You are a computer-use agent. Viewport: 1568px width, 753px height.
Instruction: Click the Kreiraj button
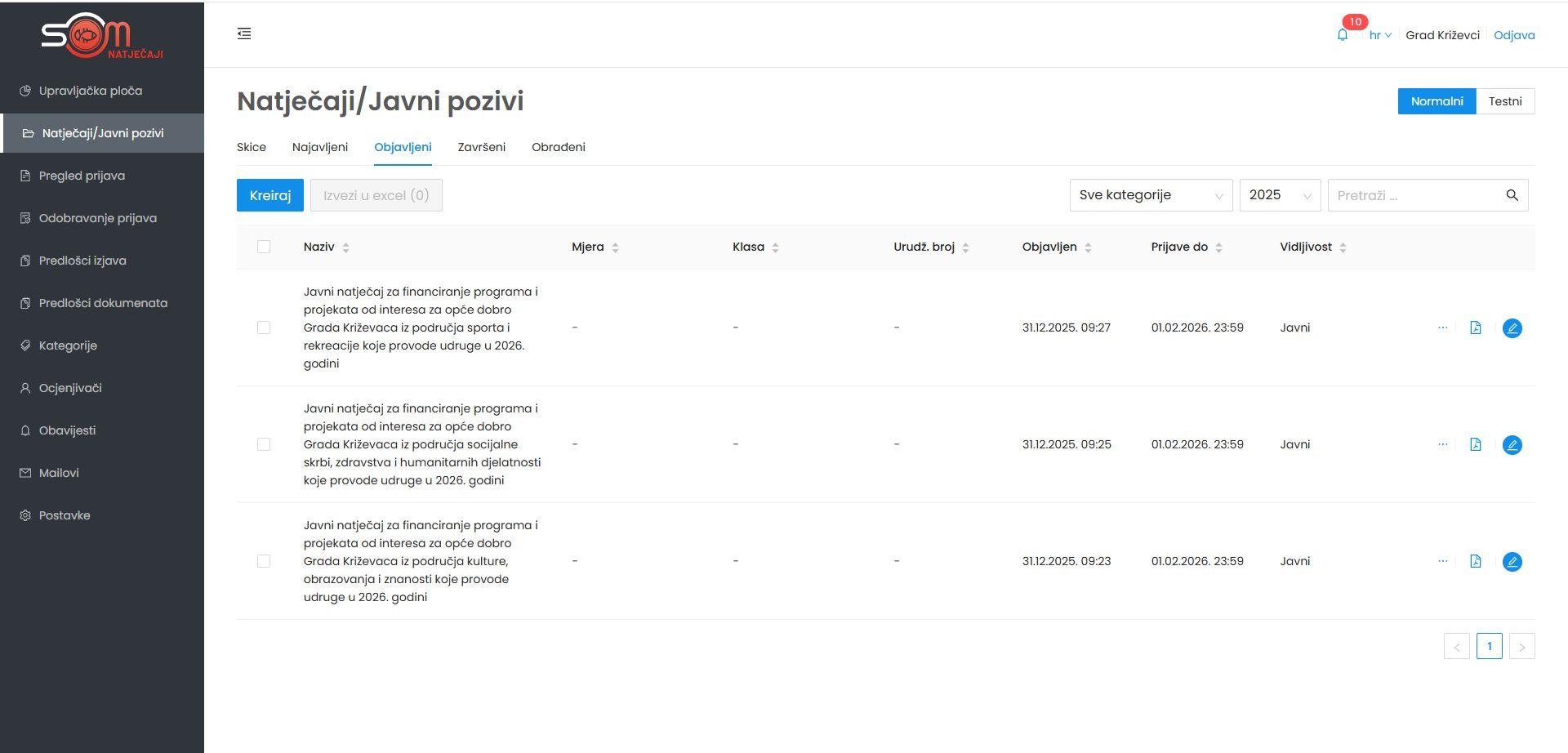click(x=269, y=195)
